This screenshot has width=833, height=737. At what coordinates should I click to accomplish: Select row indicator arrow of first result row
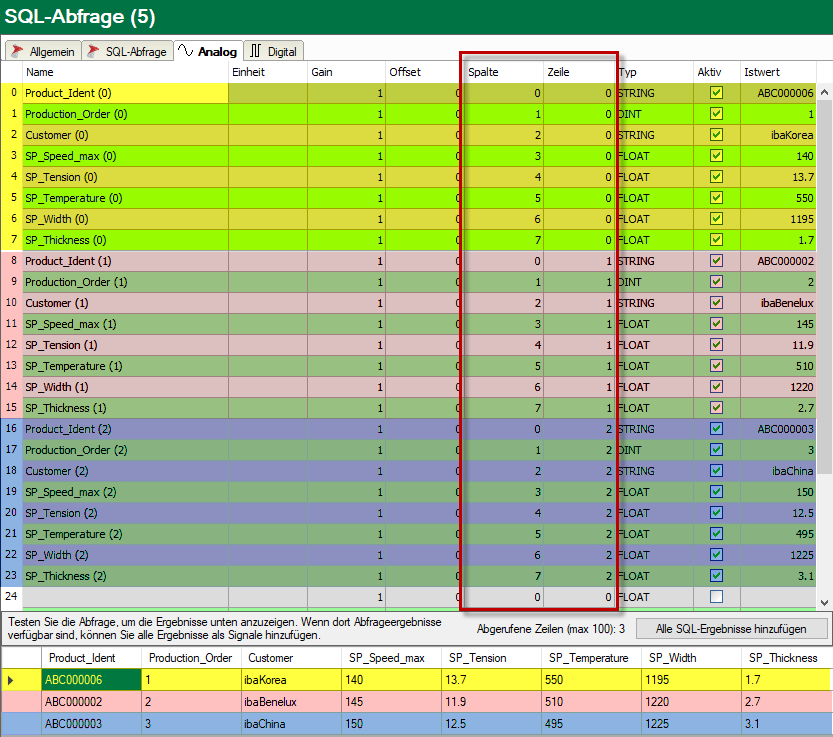pyautogui.click(x=11, y=680)
